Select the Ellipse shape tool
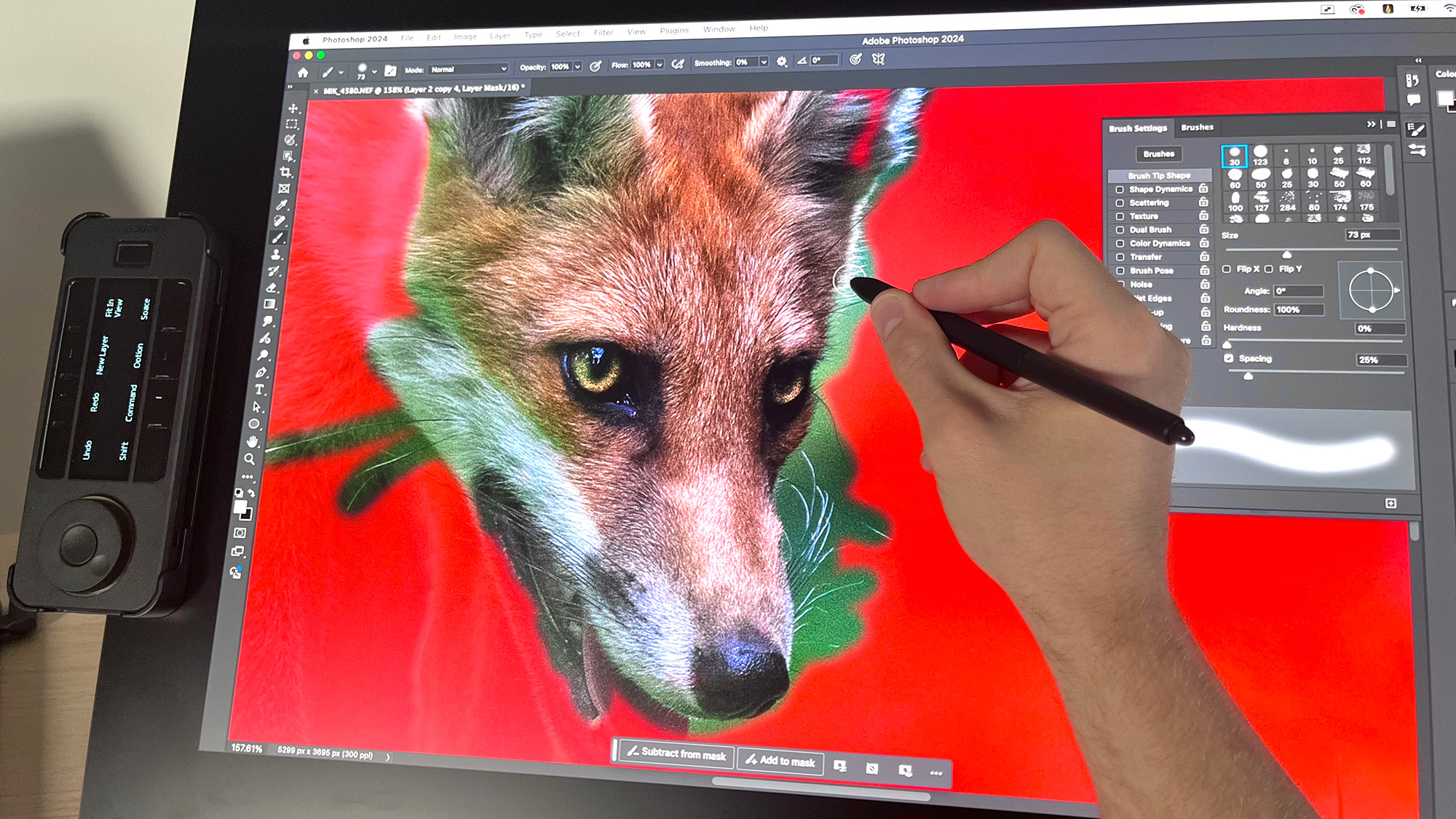Screen dimensions: 1456x819 coord(255,424)
